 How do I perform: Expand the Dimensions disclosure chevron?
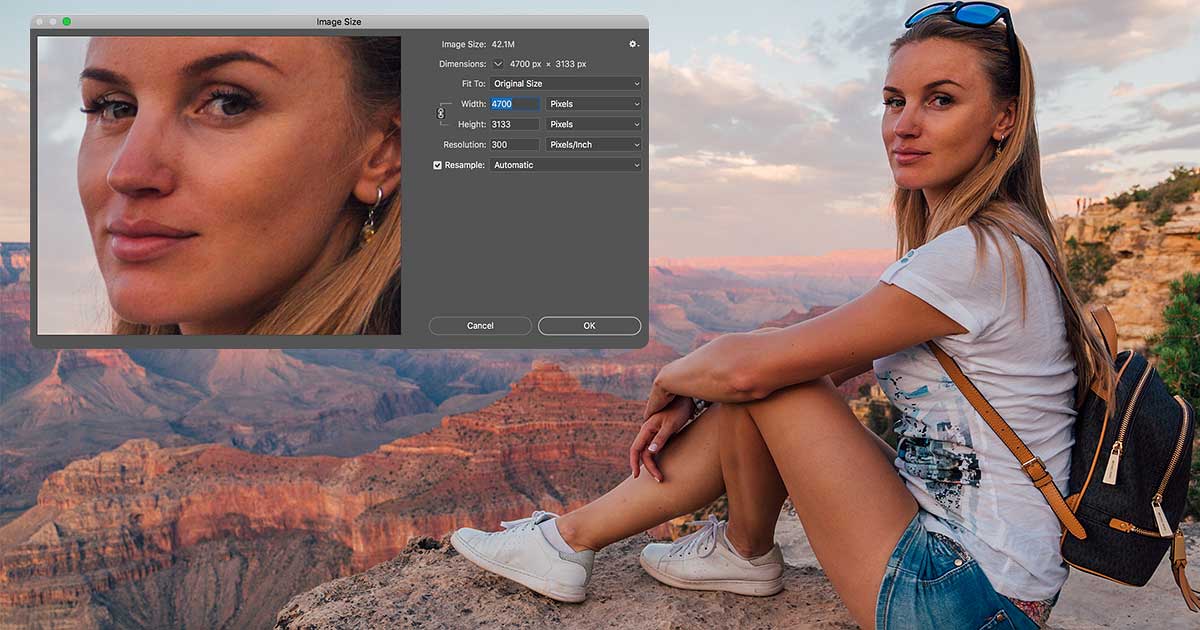coord(497,63)
